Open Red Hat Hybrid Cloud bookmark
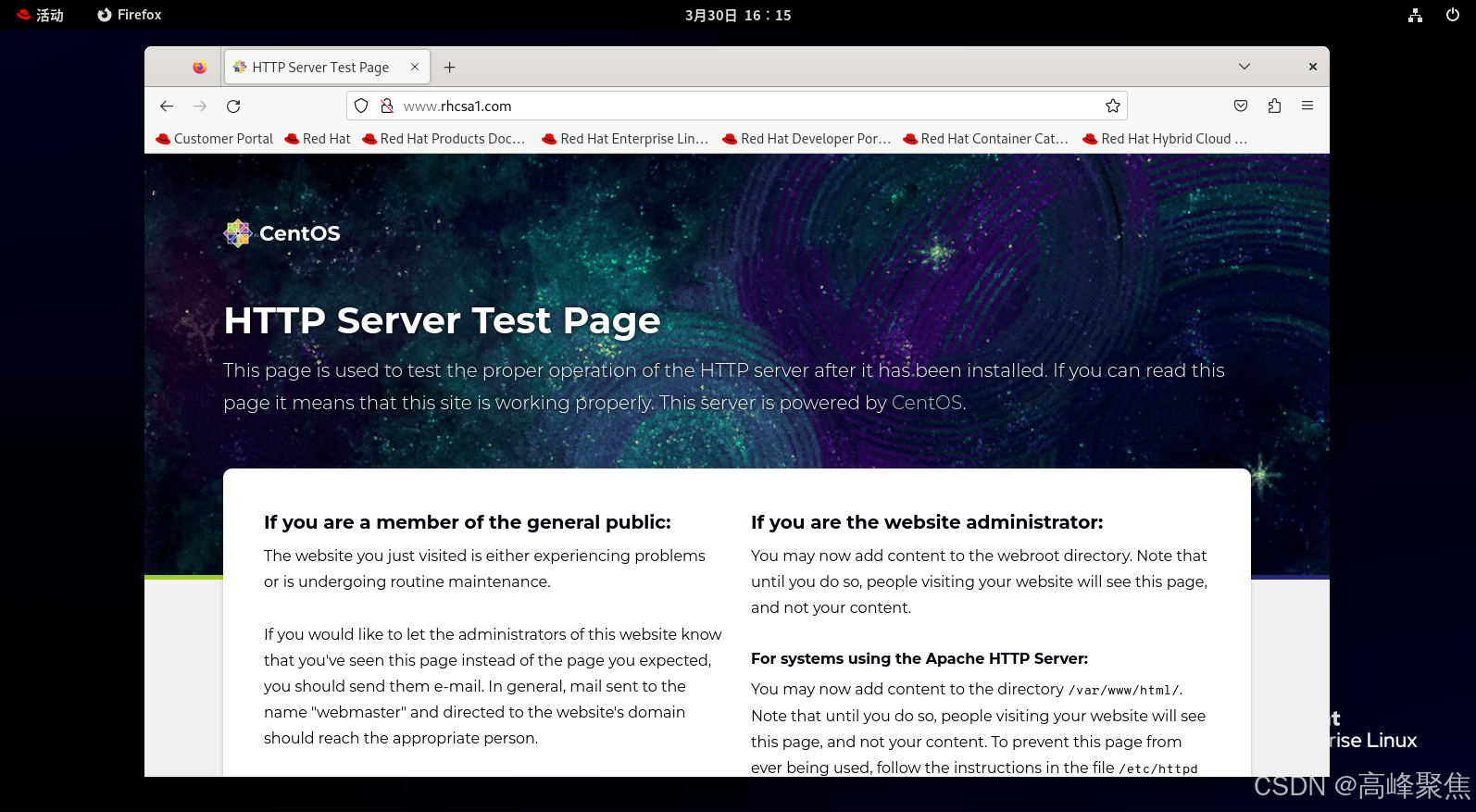 [1166, 139]
